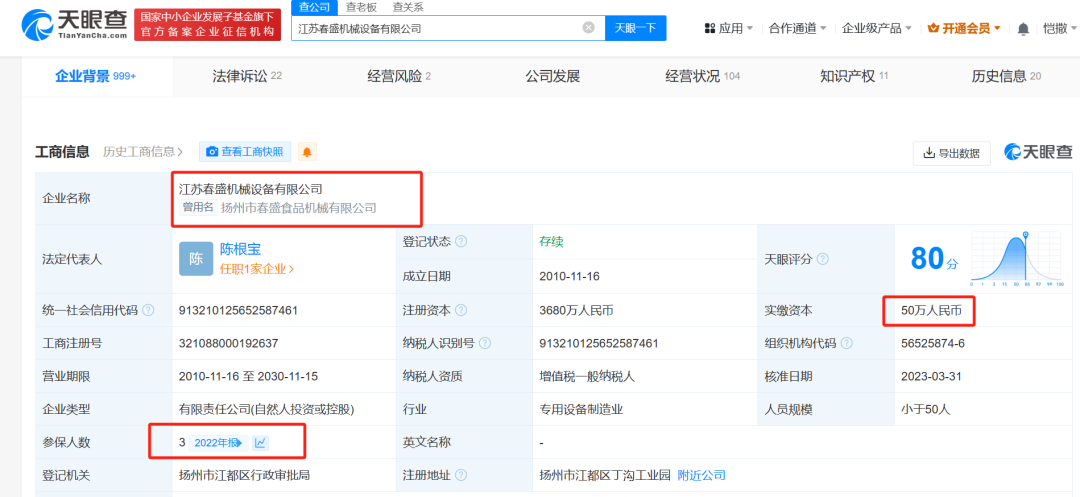Clear the search box with the X icon
This screenshot has width=1080, height=497.
click(588, 28)
